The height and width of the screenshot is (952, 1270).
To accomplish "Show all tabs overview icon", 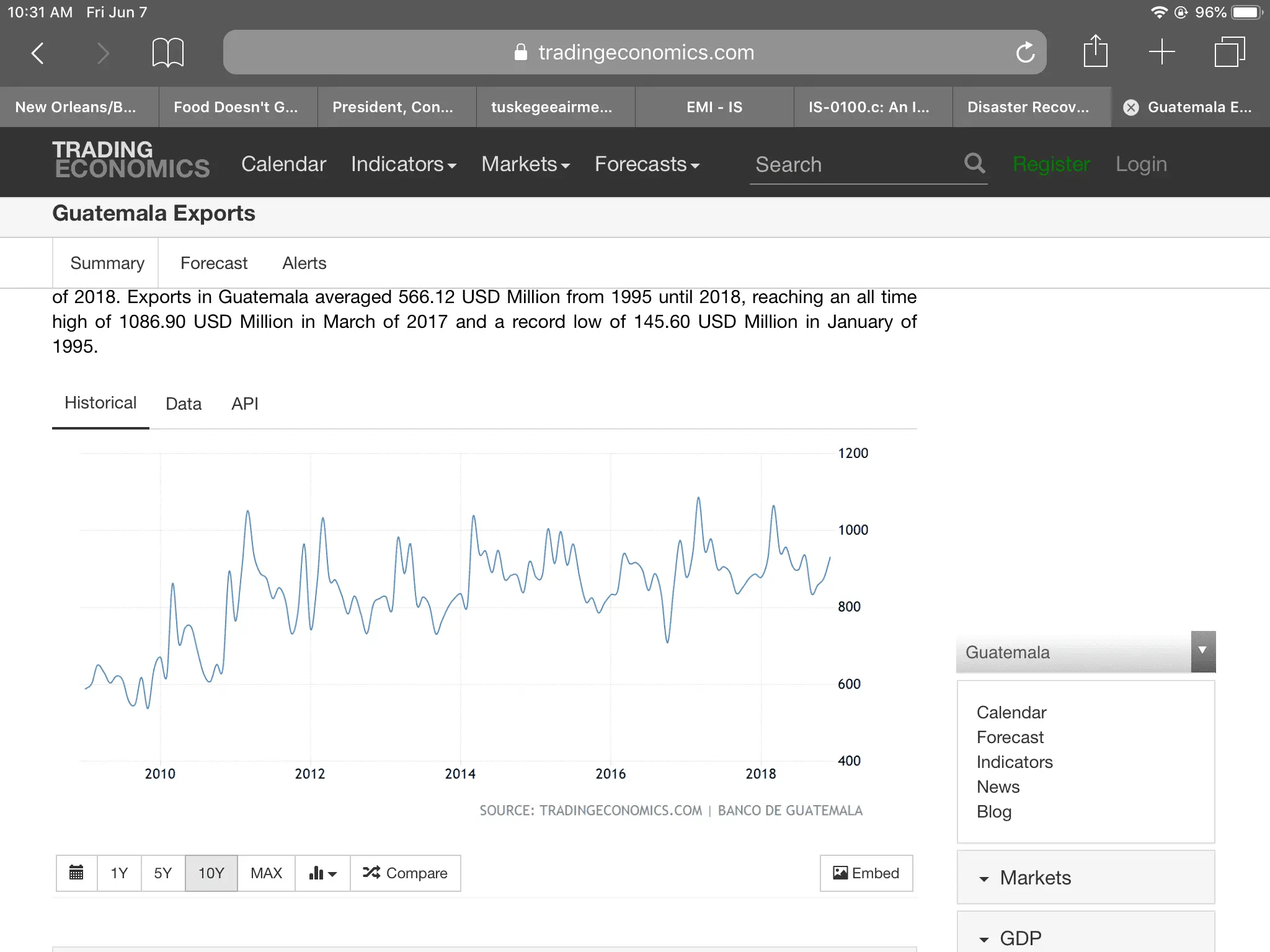I will point(1229,52).
